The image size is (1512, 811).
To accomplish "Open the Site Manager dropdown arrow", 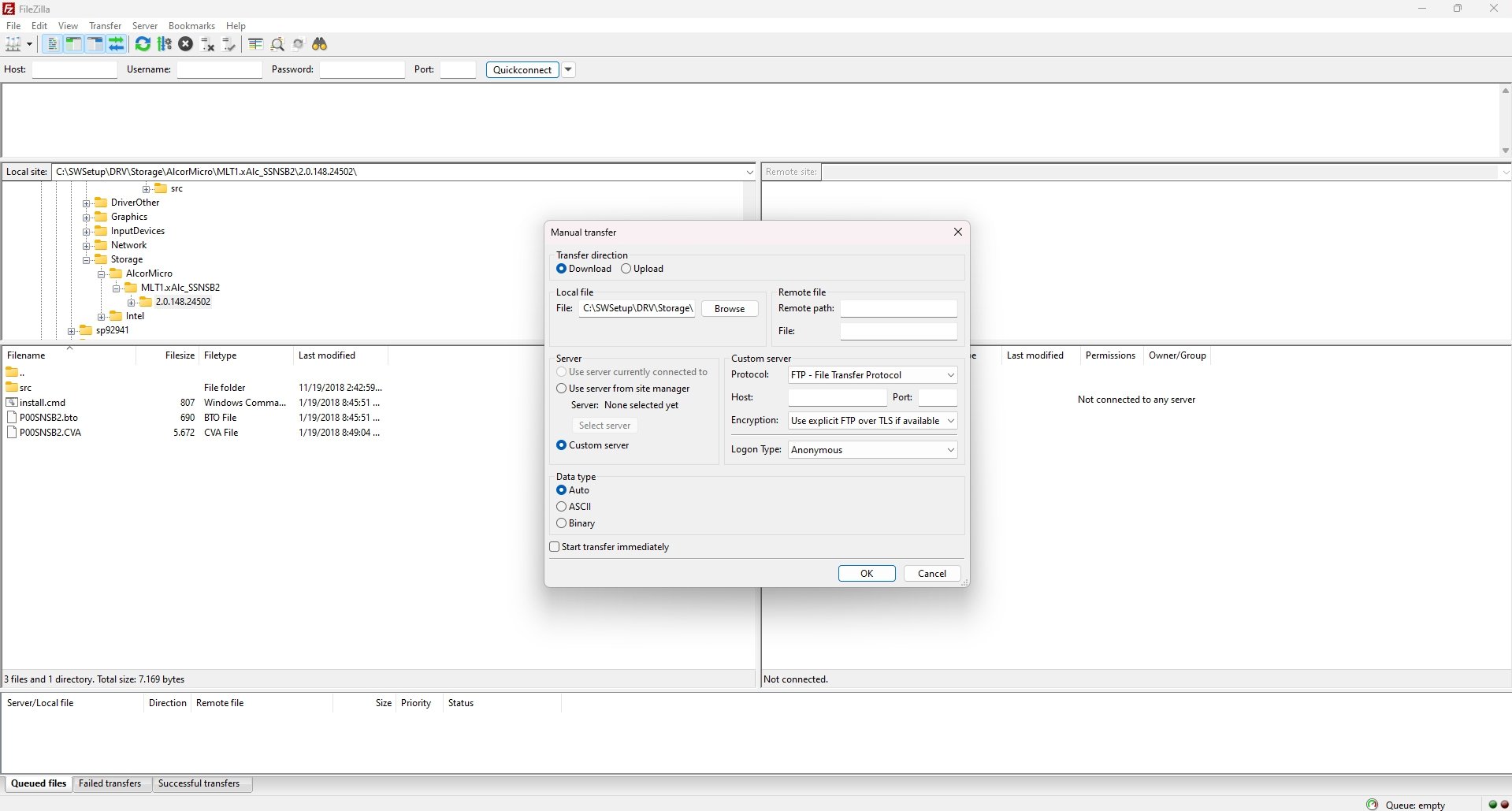I will tap(30, 44).
